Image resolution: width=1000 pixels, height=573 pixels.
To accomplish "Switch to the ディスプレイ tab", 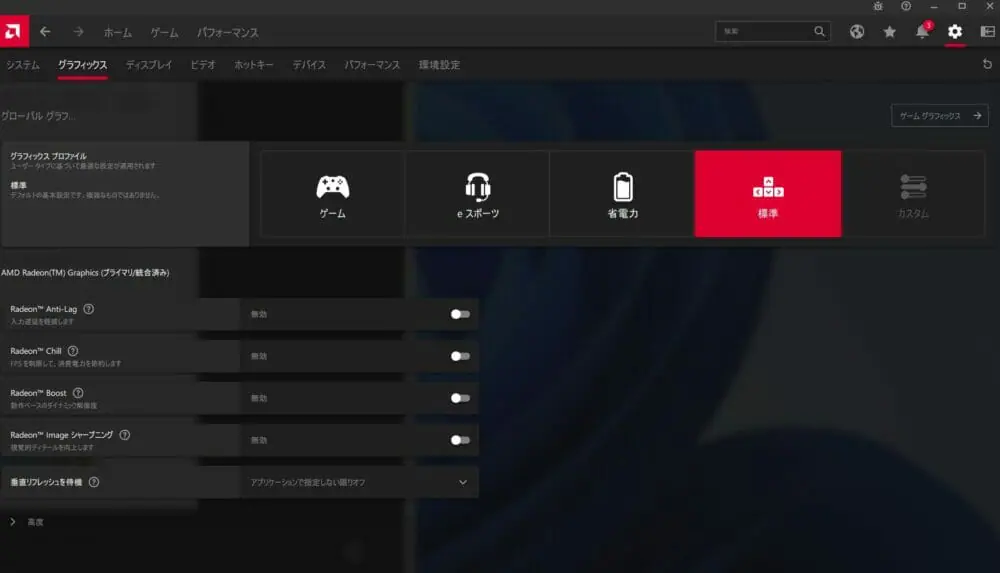I will 149,65.
